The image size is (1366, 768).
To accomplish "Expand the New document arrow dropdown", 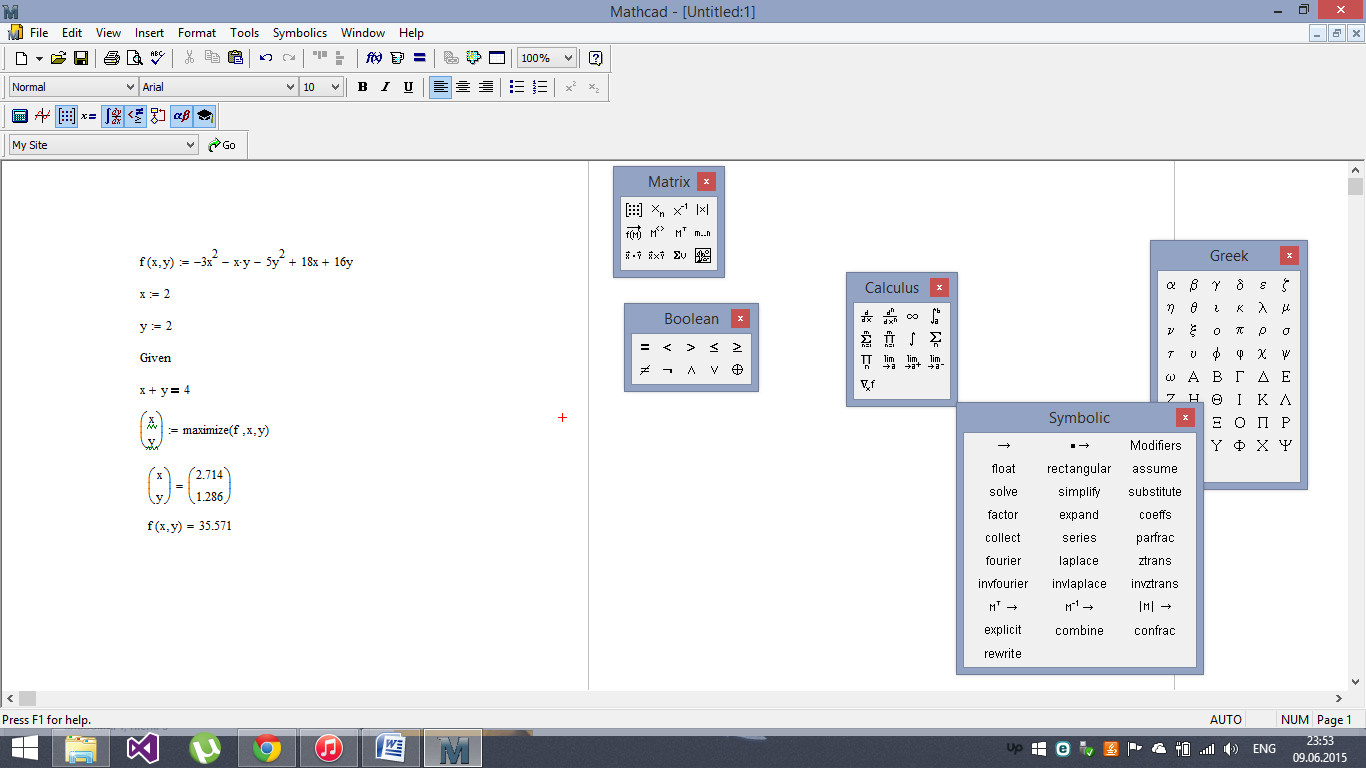I will coord(38,58).
